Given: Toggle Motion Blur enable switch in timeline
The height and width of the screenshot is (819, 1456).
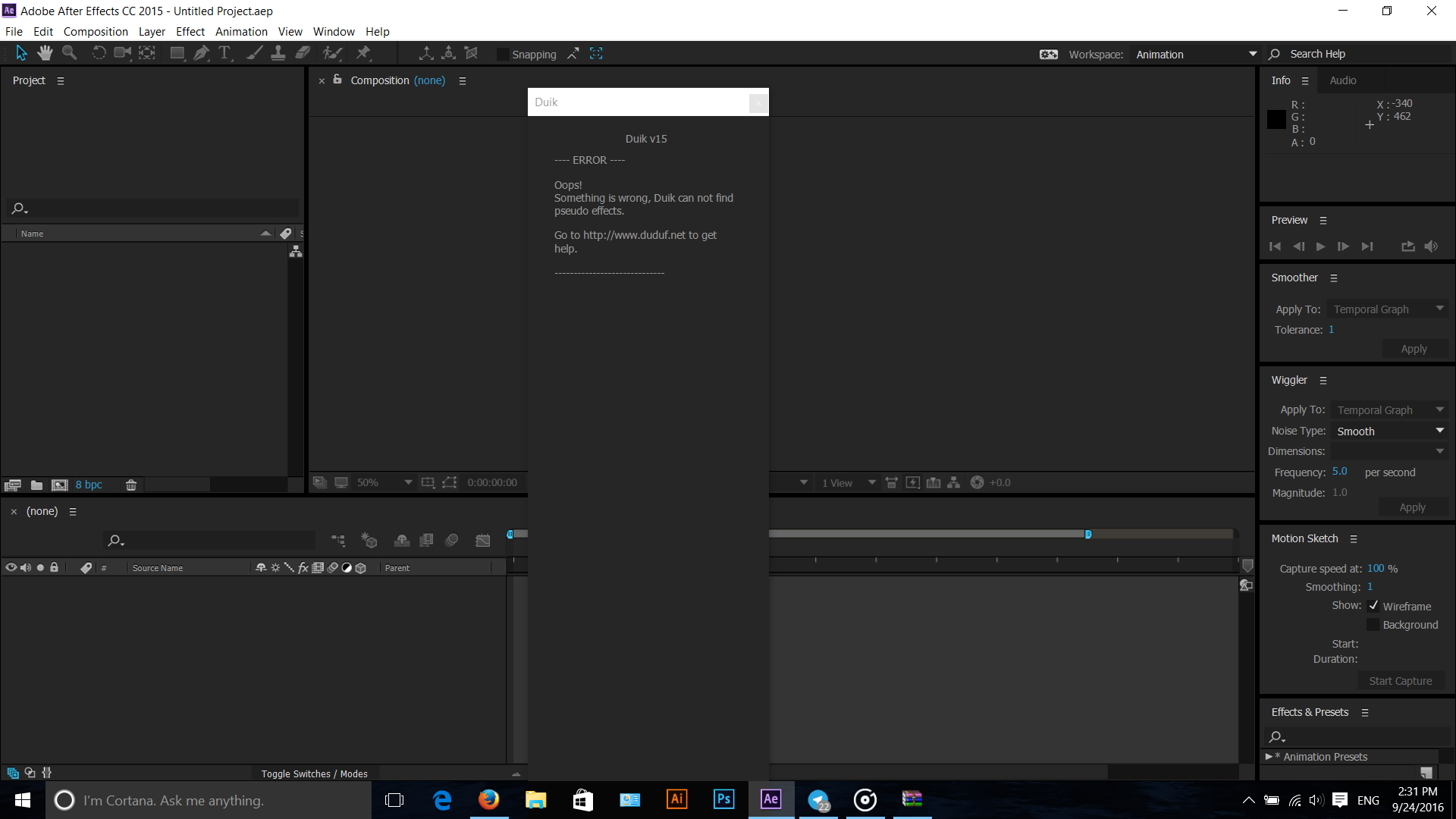Looking at the screenshot, I should pyautogui.click(x=452, y=541).
